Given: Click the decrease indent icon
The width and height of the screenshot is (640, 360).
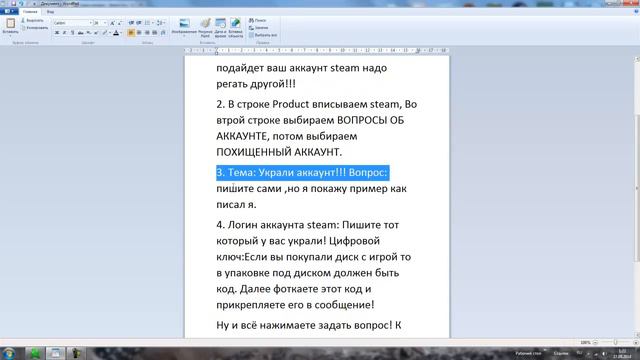Looking at the screenshot, I should click(131, 23).
